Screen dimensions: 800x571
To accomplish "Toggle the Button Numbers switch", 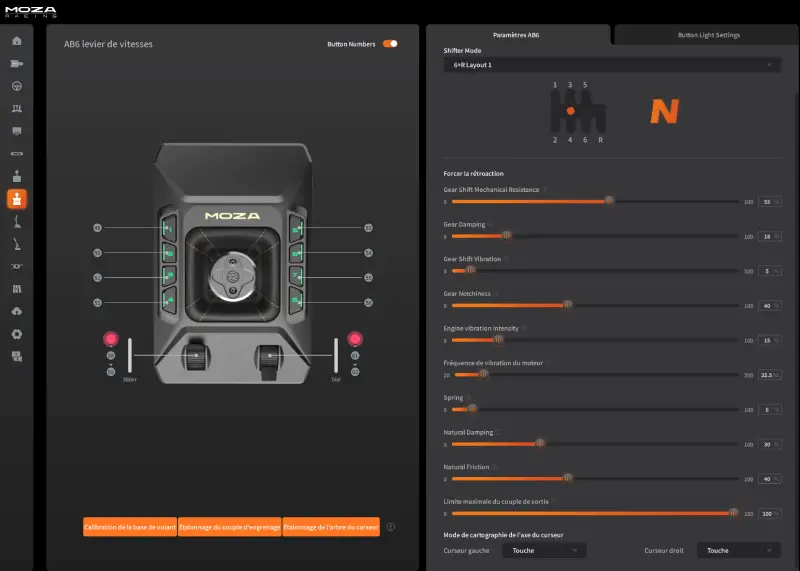I will pyautogui.click(x=390, y=44).
